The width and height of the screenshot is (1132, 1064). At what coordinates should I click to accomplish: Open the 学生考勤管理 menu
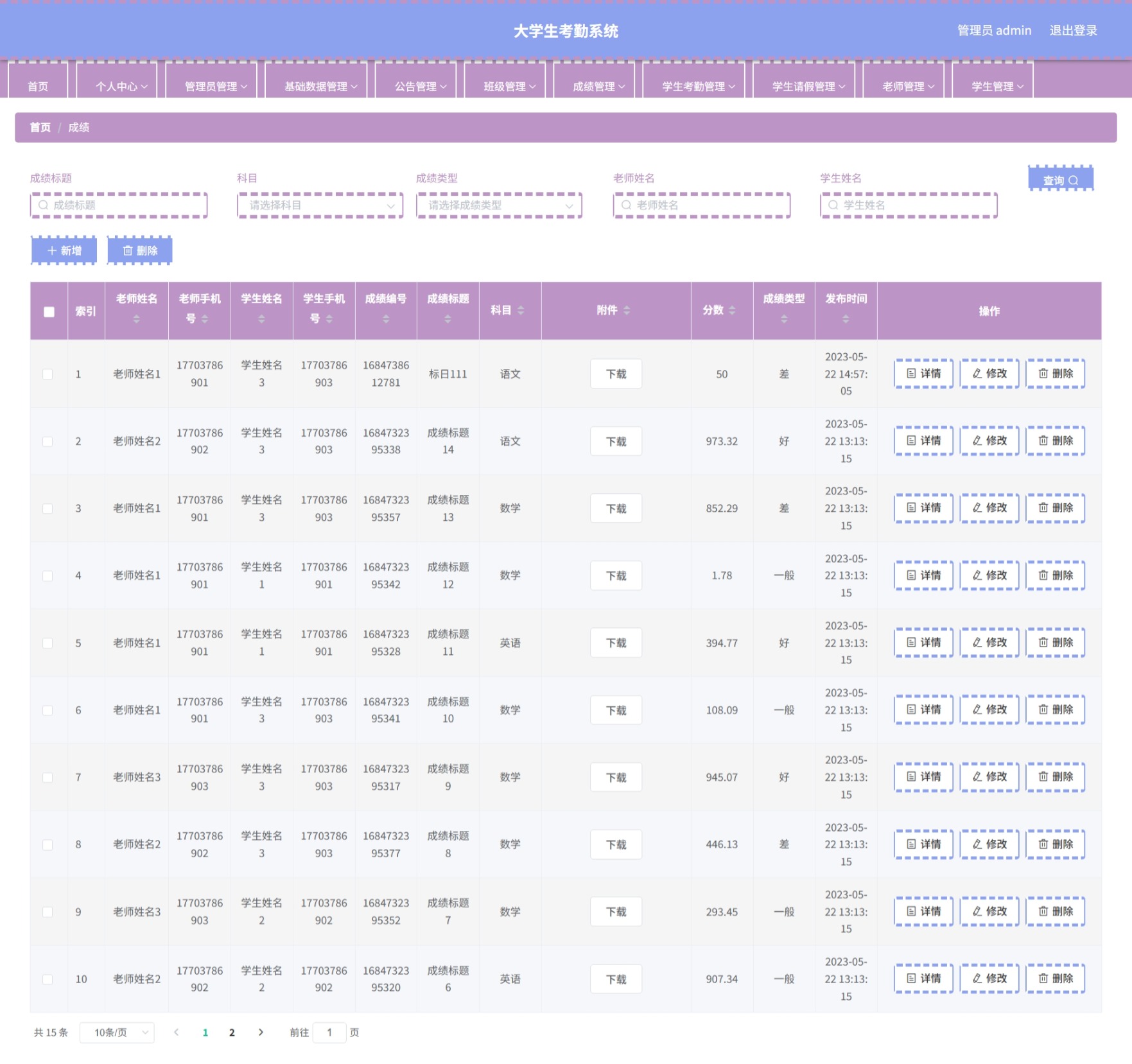tap(698, 86)
